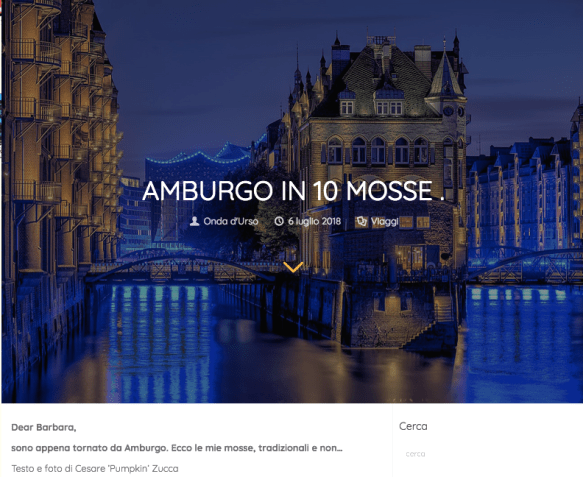Click the arched bridge left of the chevron
Viewport: 583px width, 477px height.
182,266
